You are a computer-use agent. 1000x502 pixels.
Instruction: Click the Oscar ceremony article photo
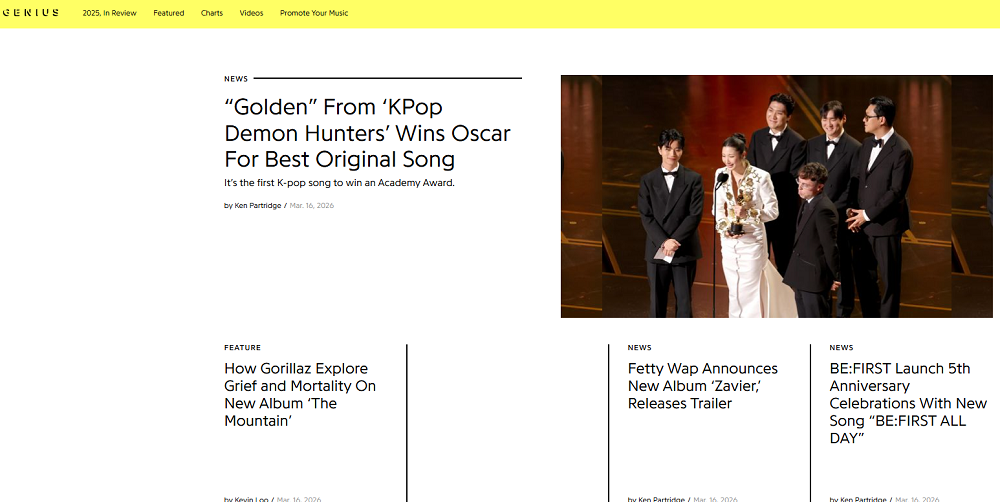point(776,196)
